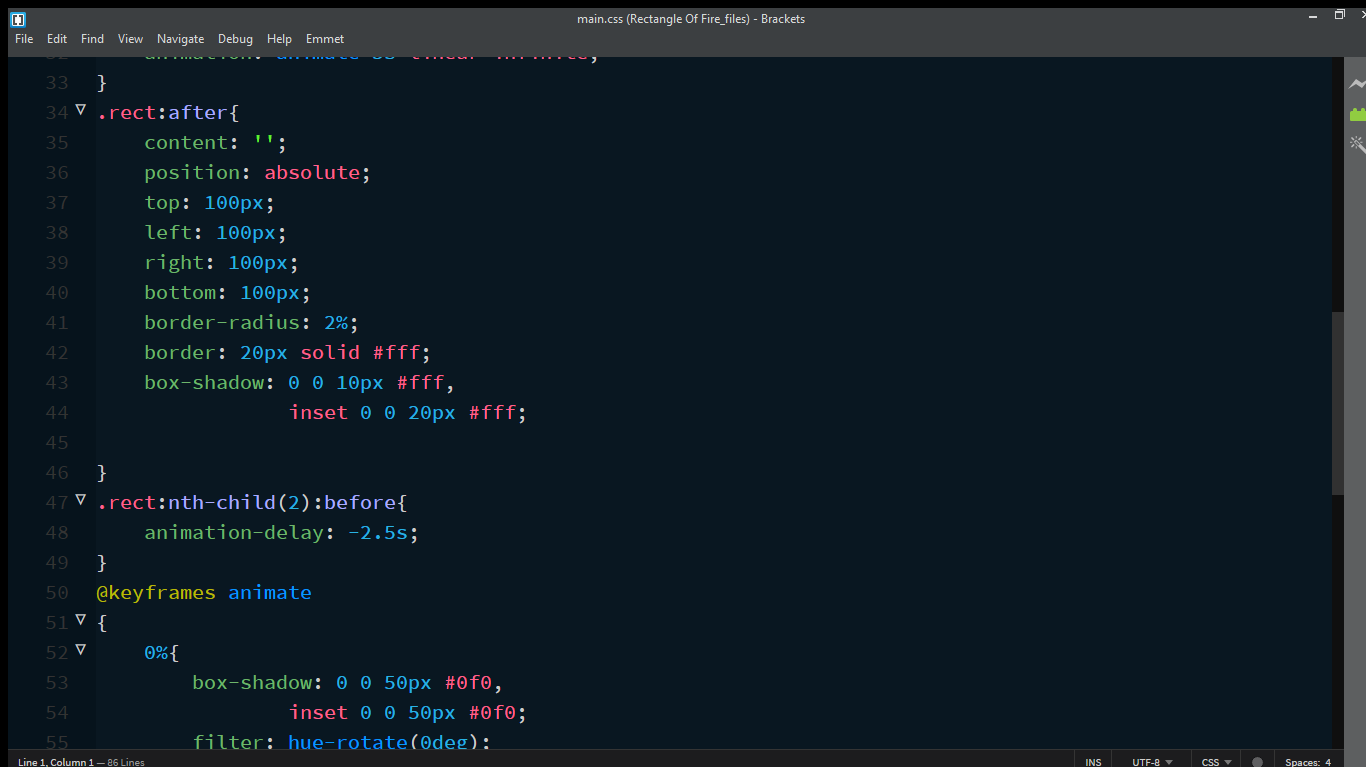Click the 'solid' keyword on line 42
Image resolution: width=1366 pixels, height=767 pixels.
330,353
